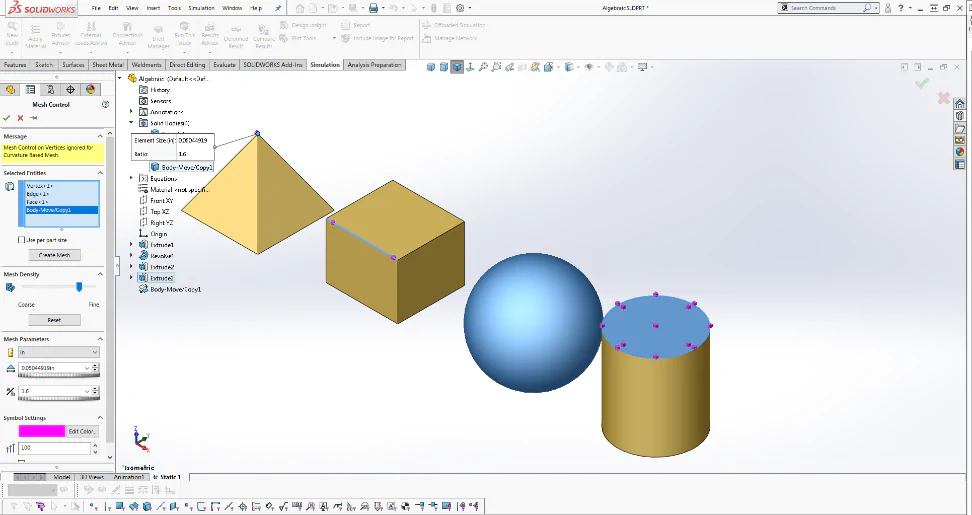The height and width of the screenshot is (515, 972).
Task: Expand the Extrude1 tree node
Action: pyautogui.click(x=131, y=245)
